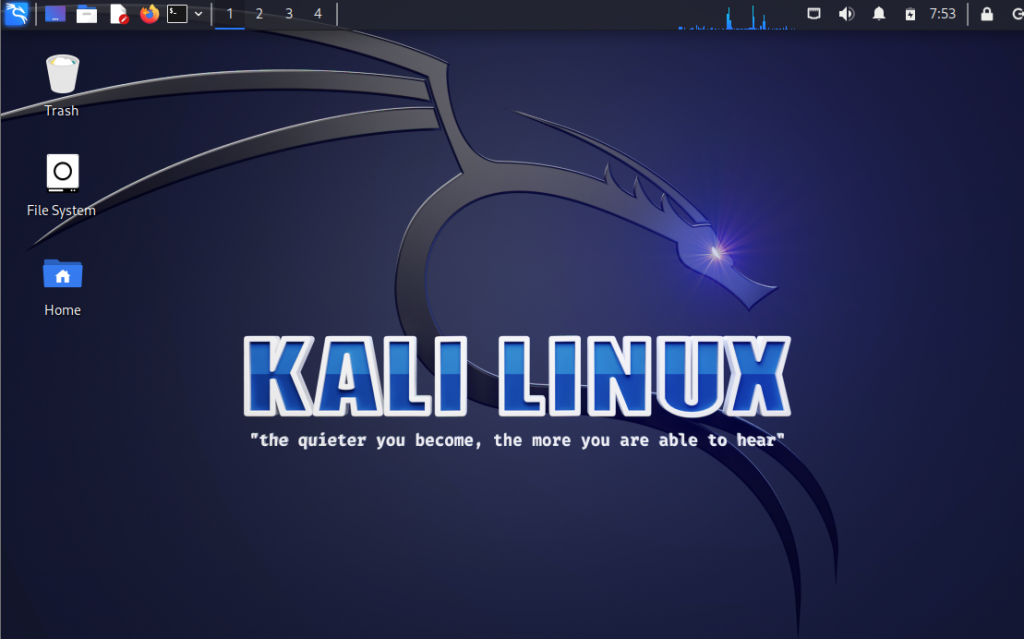Open the terminal emulator icon
Viewport: 1024px width, 639px height.
pyautogui.click(x=177, y=14)
